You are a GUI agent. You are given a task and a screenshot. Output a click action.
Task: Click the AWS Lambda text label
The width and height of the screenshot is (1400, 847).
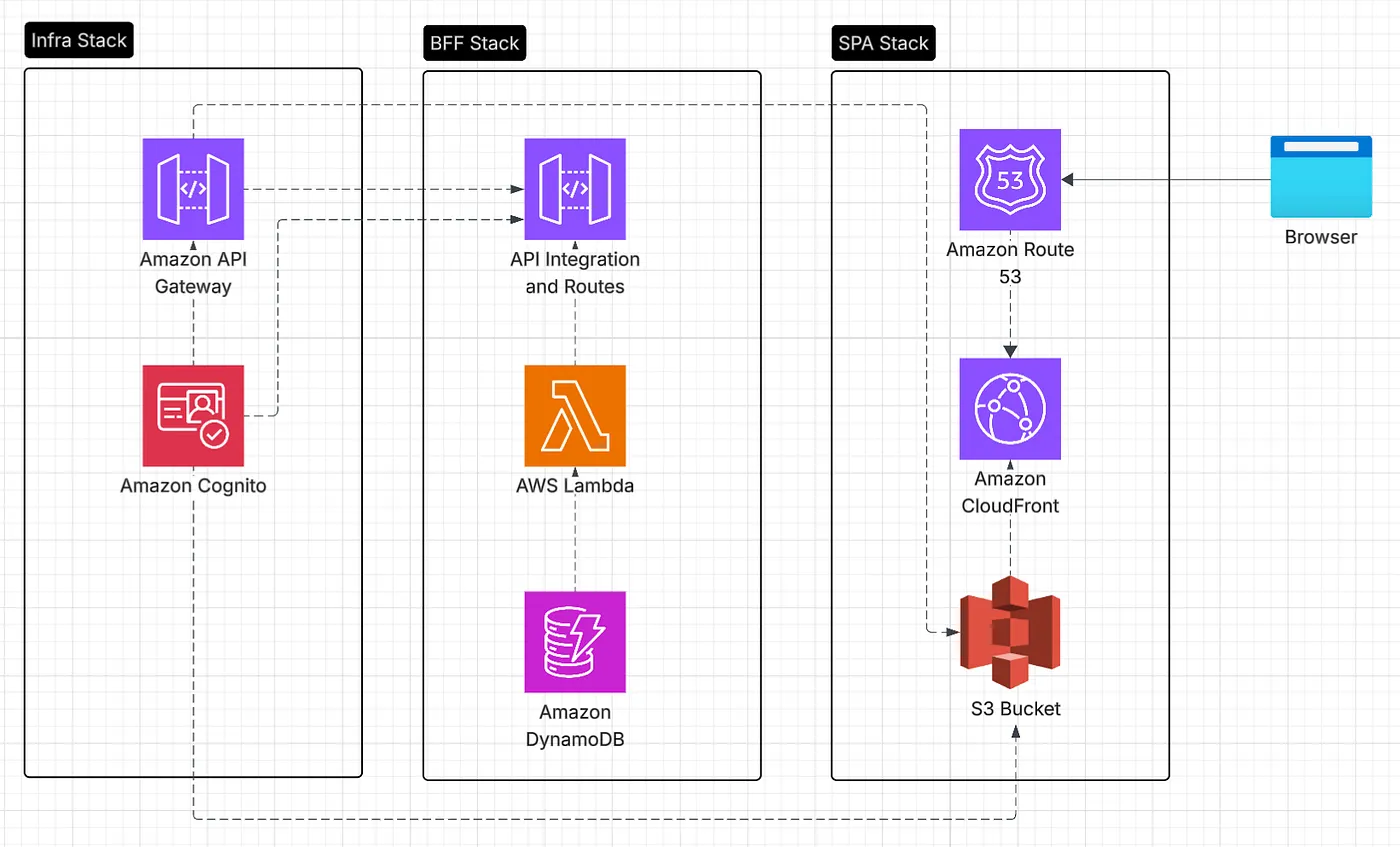click(x=574, y=486)
